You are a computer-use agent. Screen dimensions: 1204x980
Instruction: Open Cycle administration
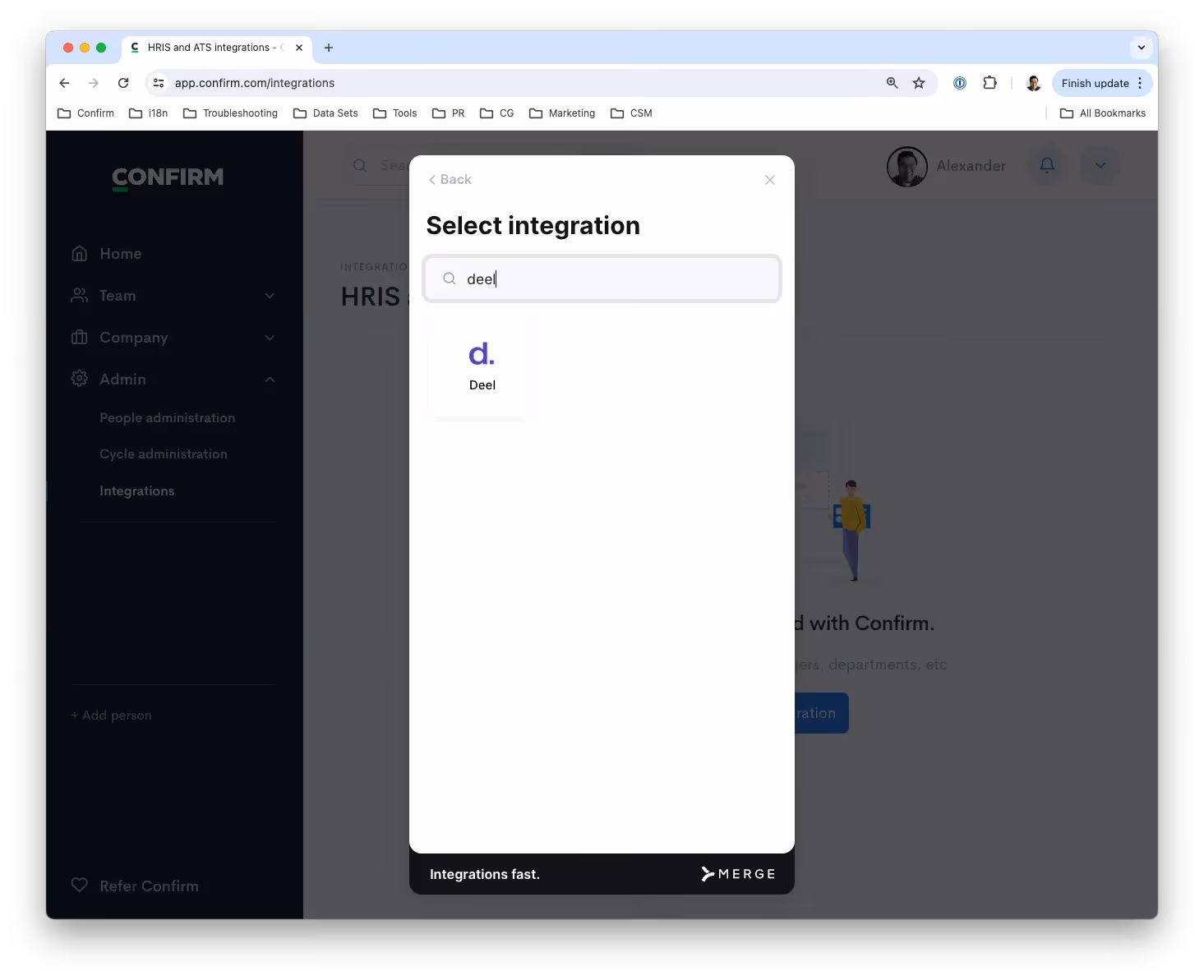pos(164,454)
